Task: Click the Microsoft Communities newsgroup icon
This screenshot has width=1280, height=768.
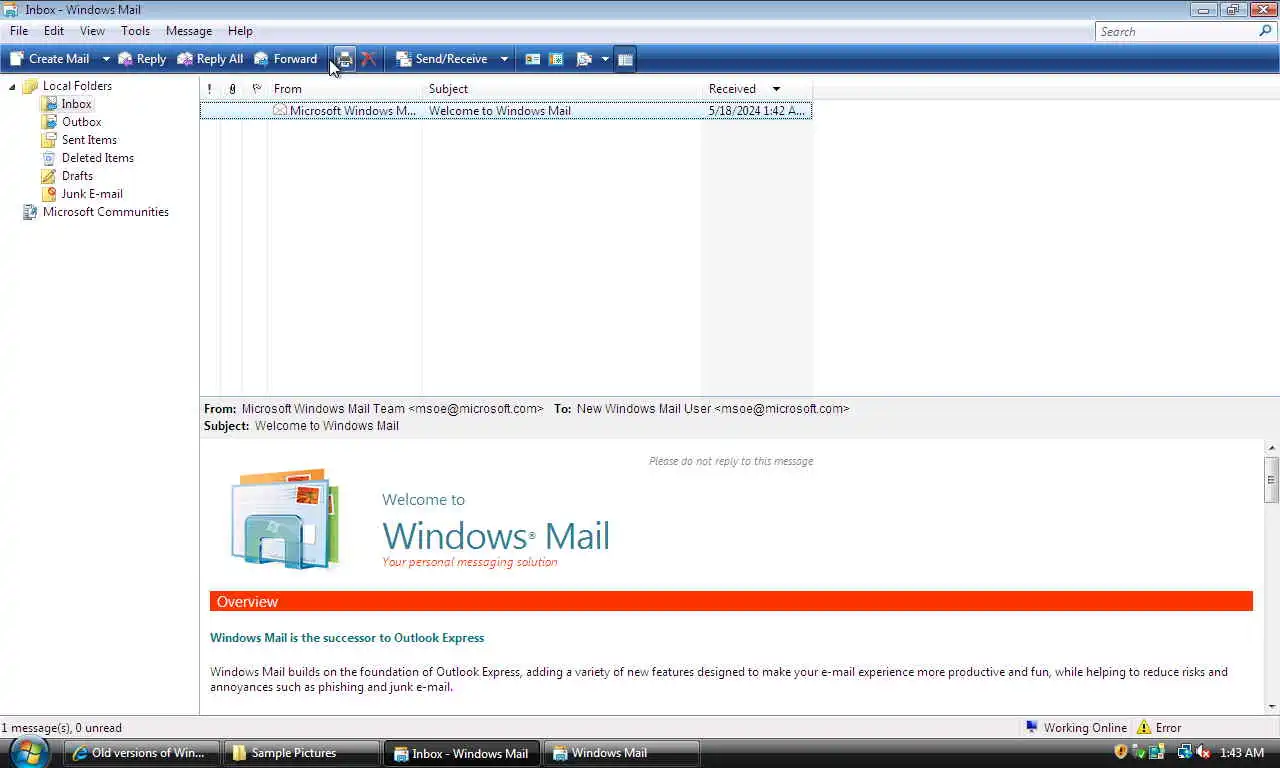Action: click(x=30, y=212)
